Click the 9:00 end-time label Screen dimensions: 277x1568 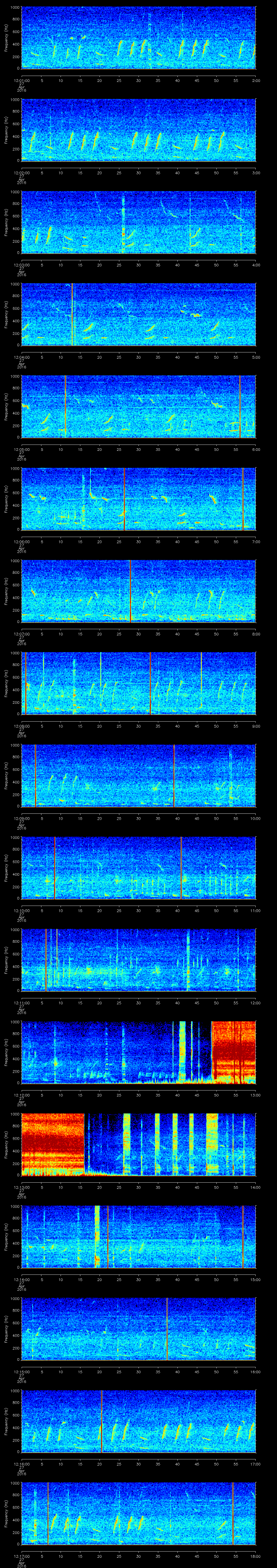(256, 727)
